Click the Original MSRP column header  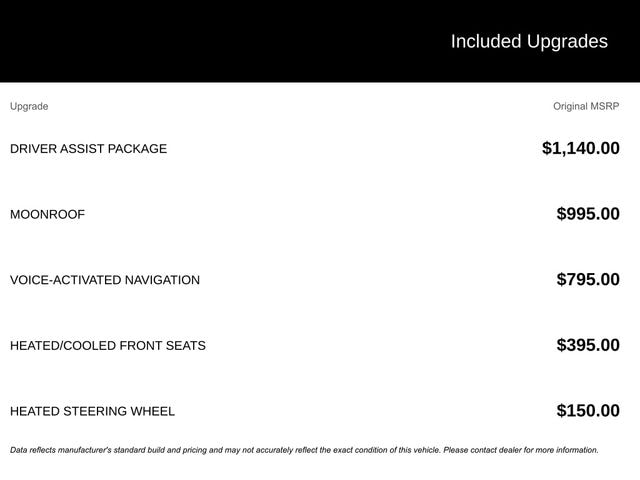click(x=586, y=106)
